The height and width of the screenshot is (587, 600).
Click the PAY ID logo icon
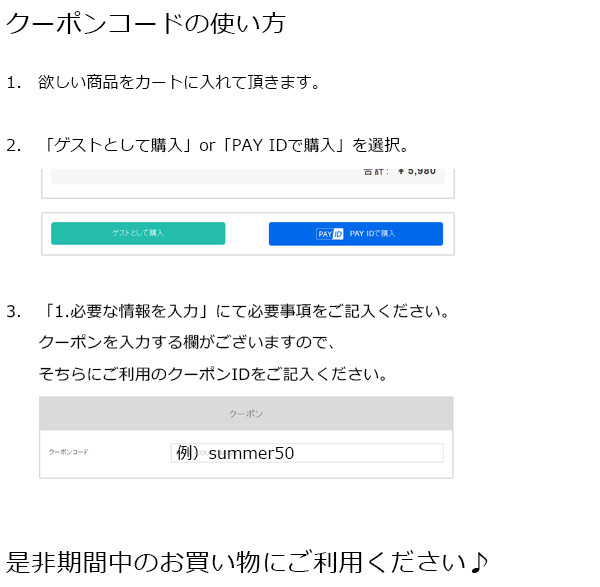(x=330, y=234)
